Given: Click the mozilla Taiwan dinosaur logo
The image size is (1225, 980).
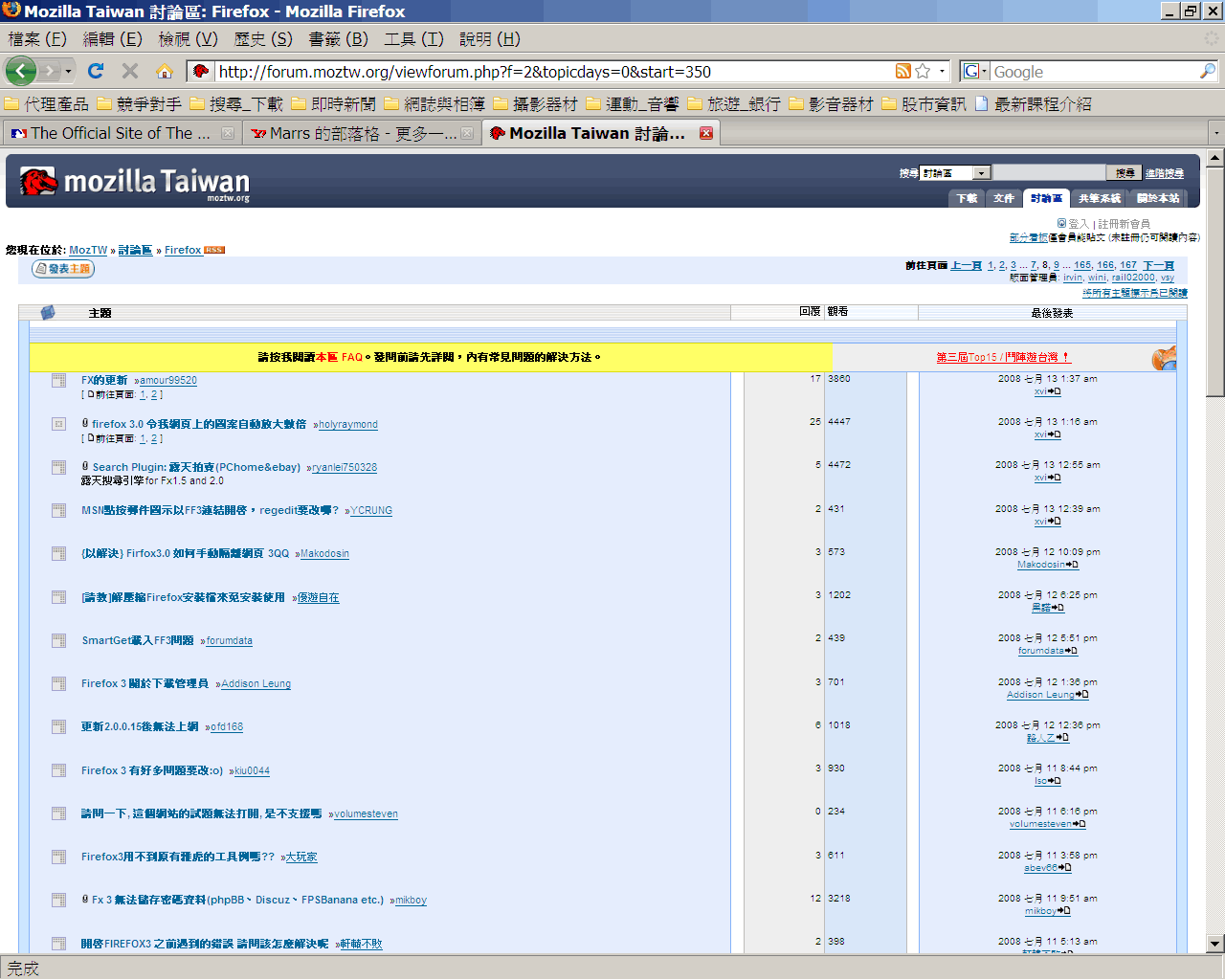Looking at the screenshot, I should [x=134, y=182].
